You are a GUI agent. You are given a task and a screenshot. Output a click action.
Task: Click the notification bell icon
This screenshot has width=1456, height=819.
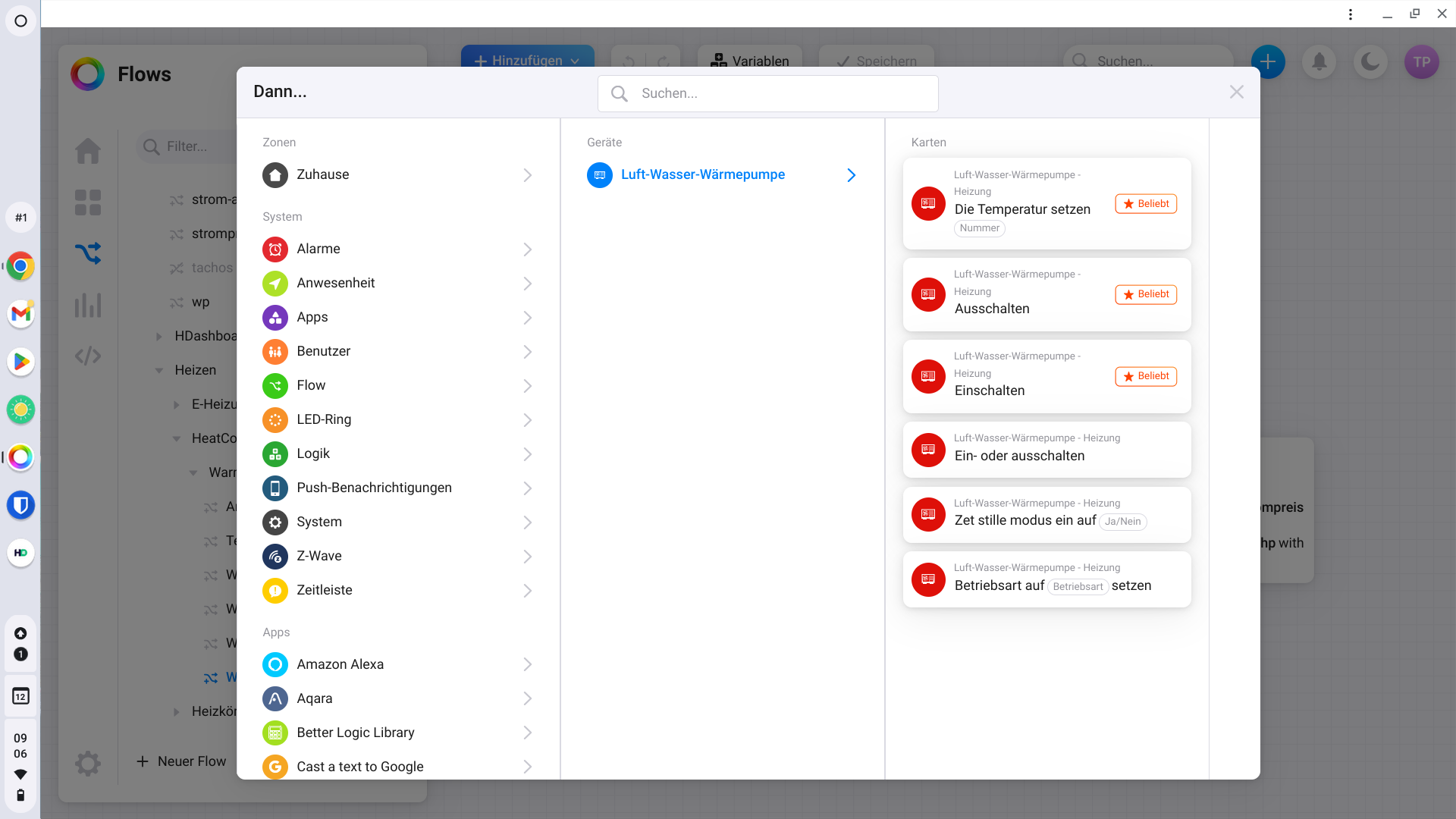(1319, 61)
